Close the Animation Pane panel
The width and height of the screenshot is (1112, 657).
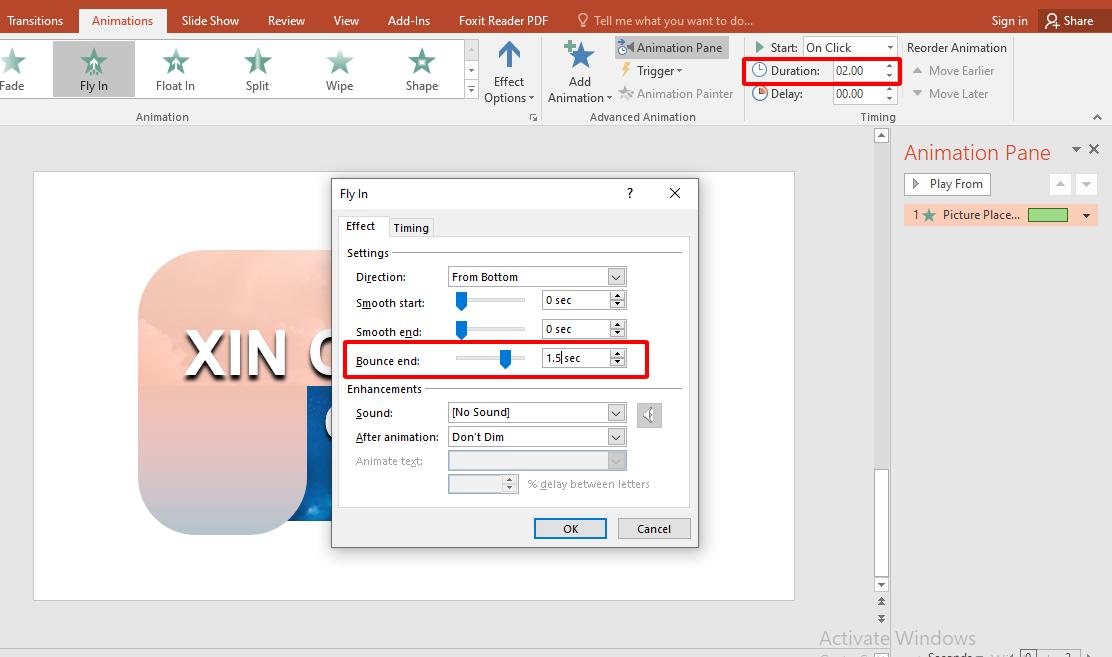1094,149
